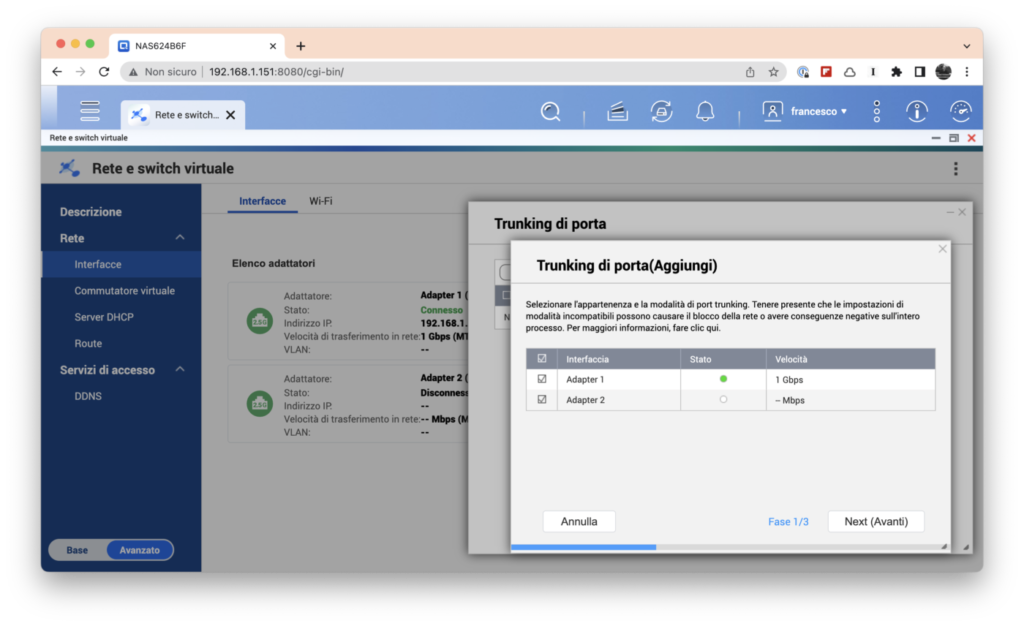Image resolution: width=1024 pixels, height=626 pixels.
Task: Collapse the Rete sidebar section
Action: click(x=180, y=238)
